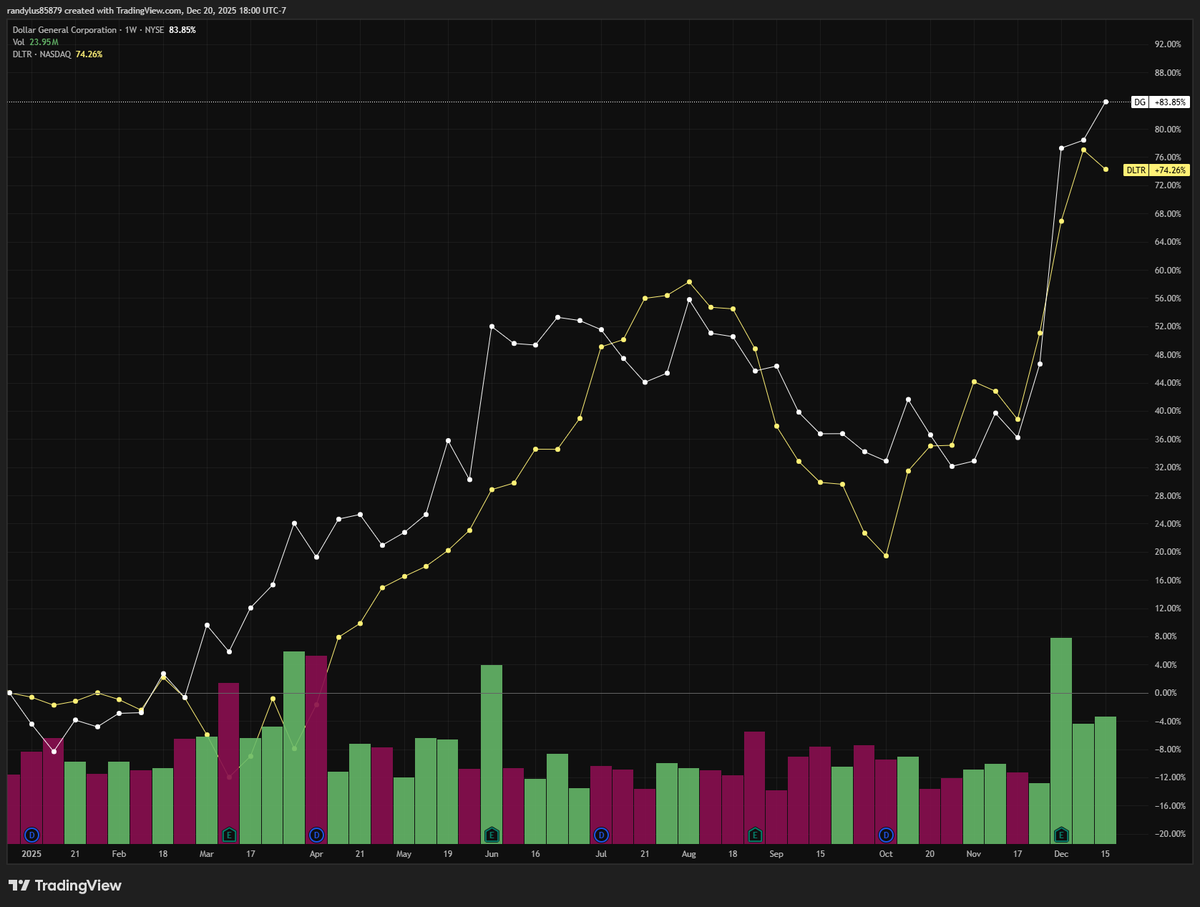This screenshot has height=907, width=1200.
Task: Open the earnings E marker at Dec
Action: pyautogui.click(x=1061, y=834)
